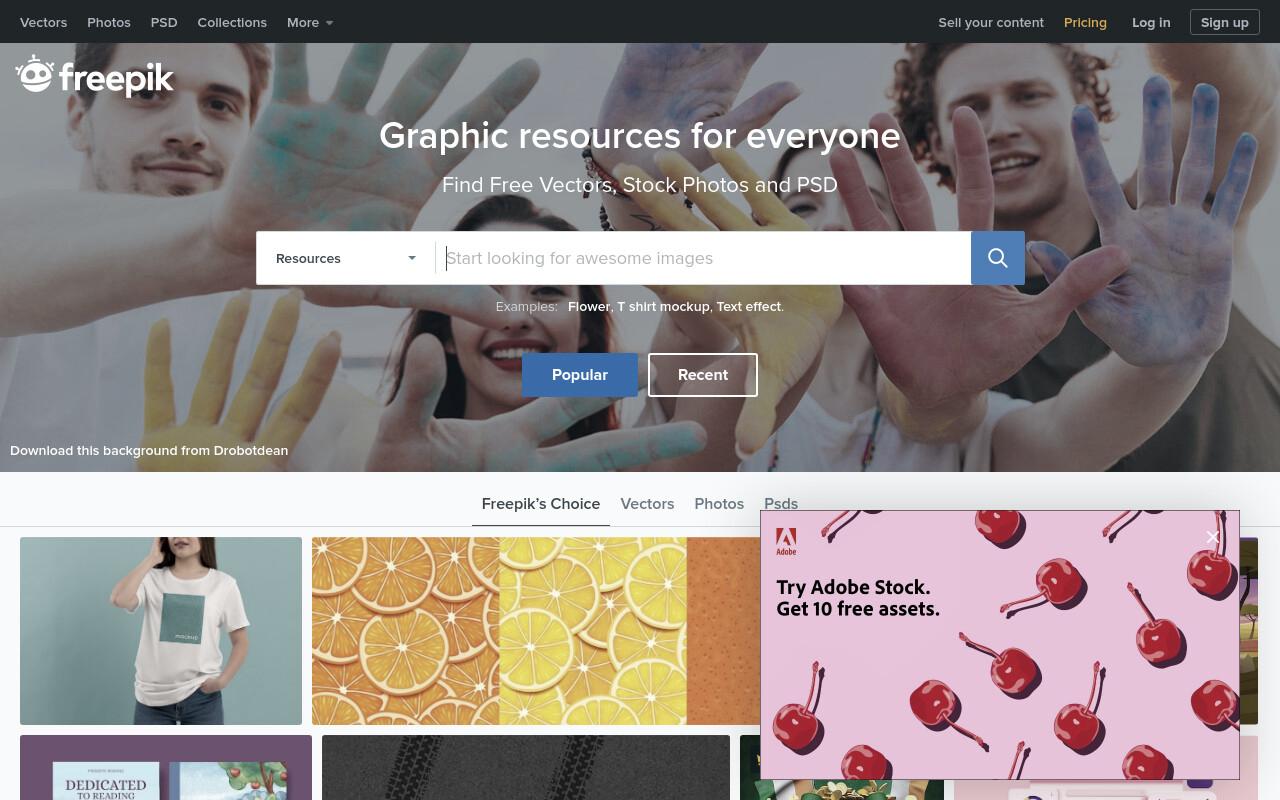Open the Resources dropdown in search bar

pos(345,258)
